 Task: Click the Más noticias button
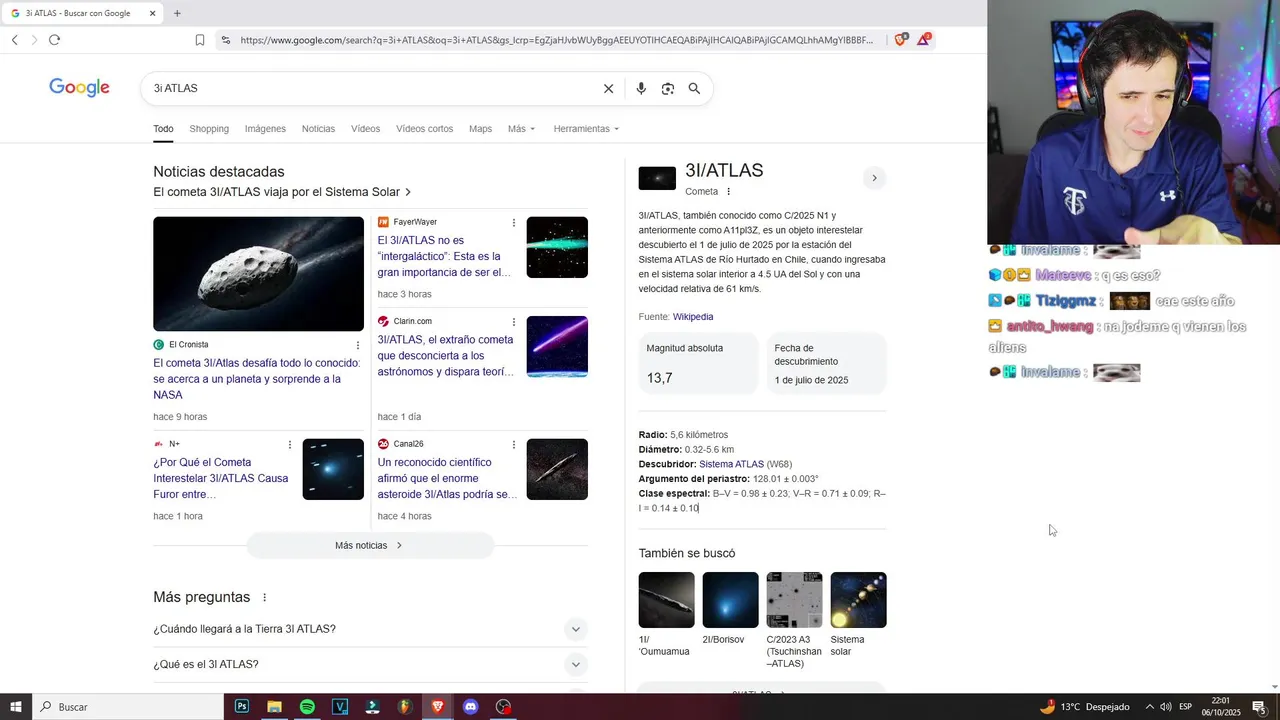(370, 545)
